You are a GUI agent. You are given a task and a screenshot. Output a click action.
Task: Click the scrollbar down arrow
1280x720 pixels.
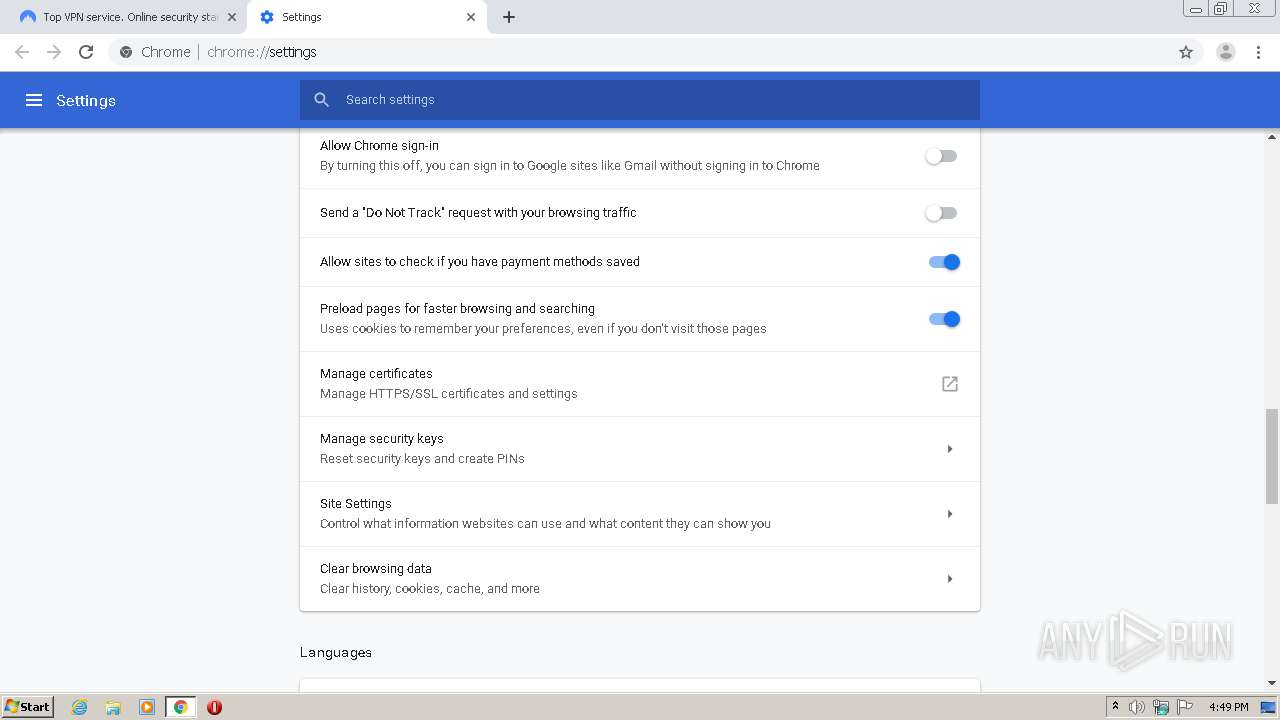coord(1272,683)
